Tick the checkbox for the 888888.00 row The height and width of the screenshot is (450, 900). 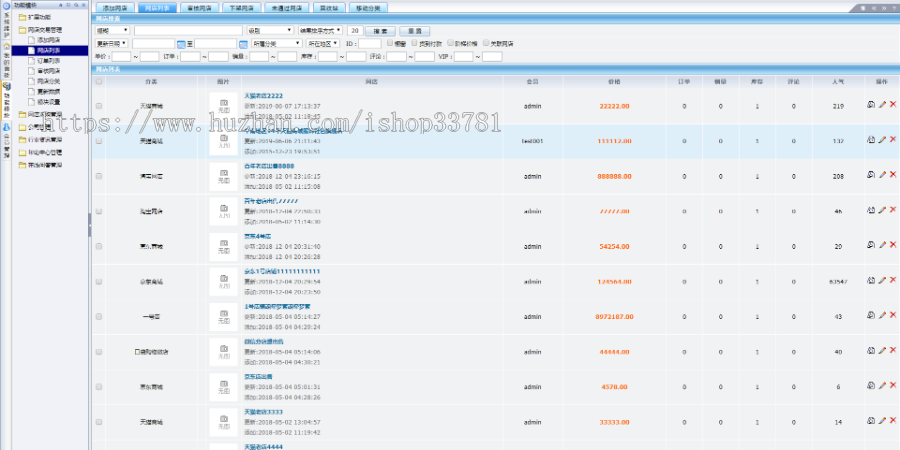[99, 176]
